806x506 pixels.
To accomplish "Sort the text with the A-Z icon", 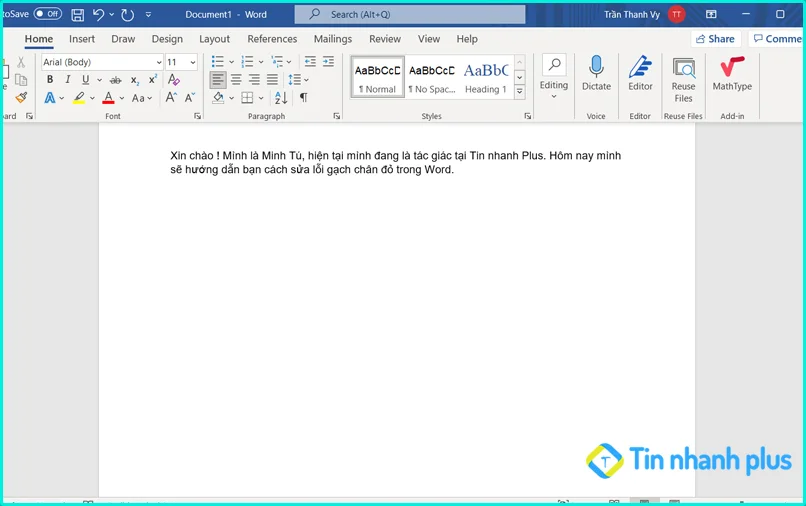I will pyautogui.click(x=281, y=98).
